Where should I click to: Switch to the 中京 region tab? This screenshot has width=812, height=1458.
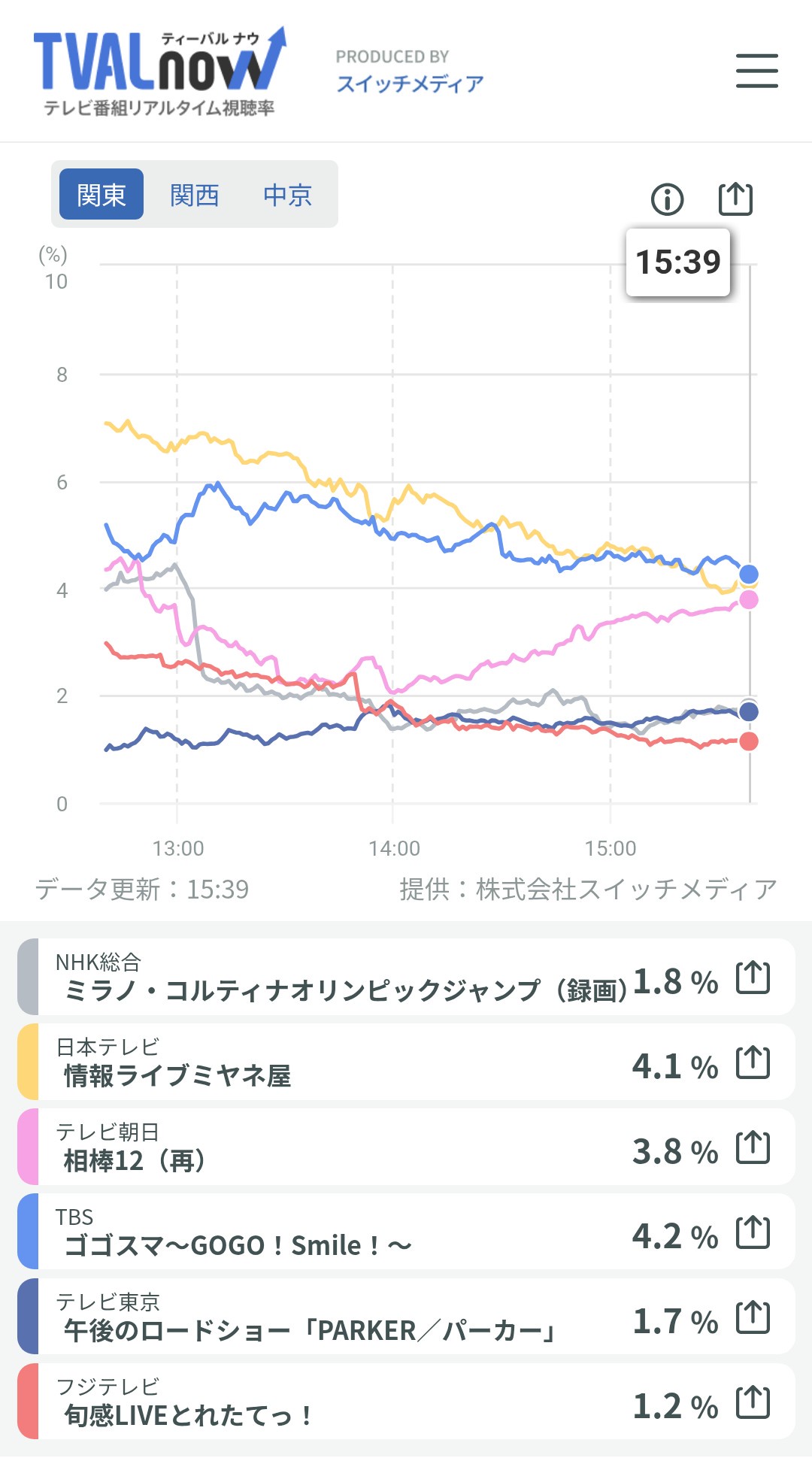[x=287, y=195]
